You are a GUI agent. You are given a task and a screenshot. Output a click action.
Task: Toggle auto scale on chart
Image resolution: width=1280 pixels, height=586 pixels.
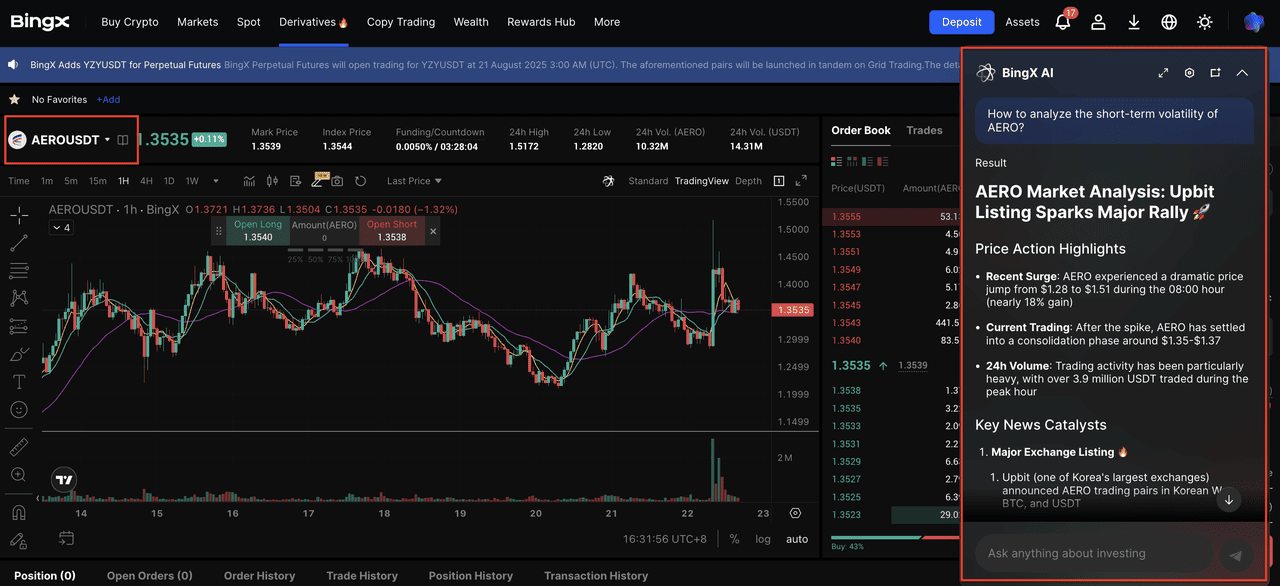797,539
